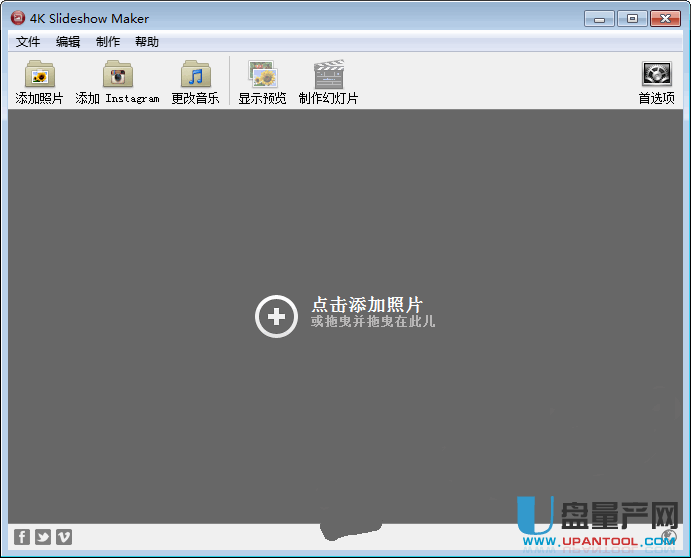This screenshot has width=691, height=558.
Task: Open the Vimeo icon in the bottom bar
Action: click(64, 537)
